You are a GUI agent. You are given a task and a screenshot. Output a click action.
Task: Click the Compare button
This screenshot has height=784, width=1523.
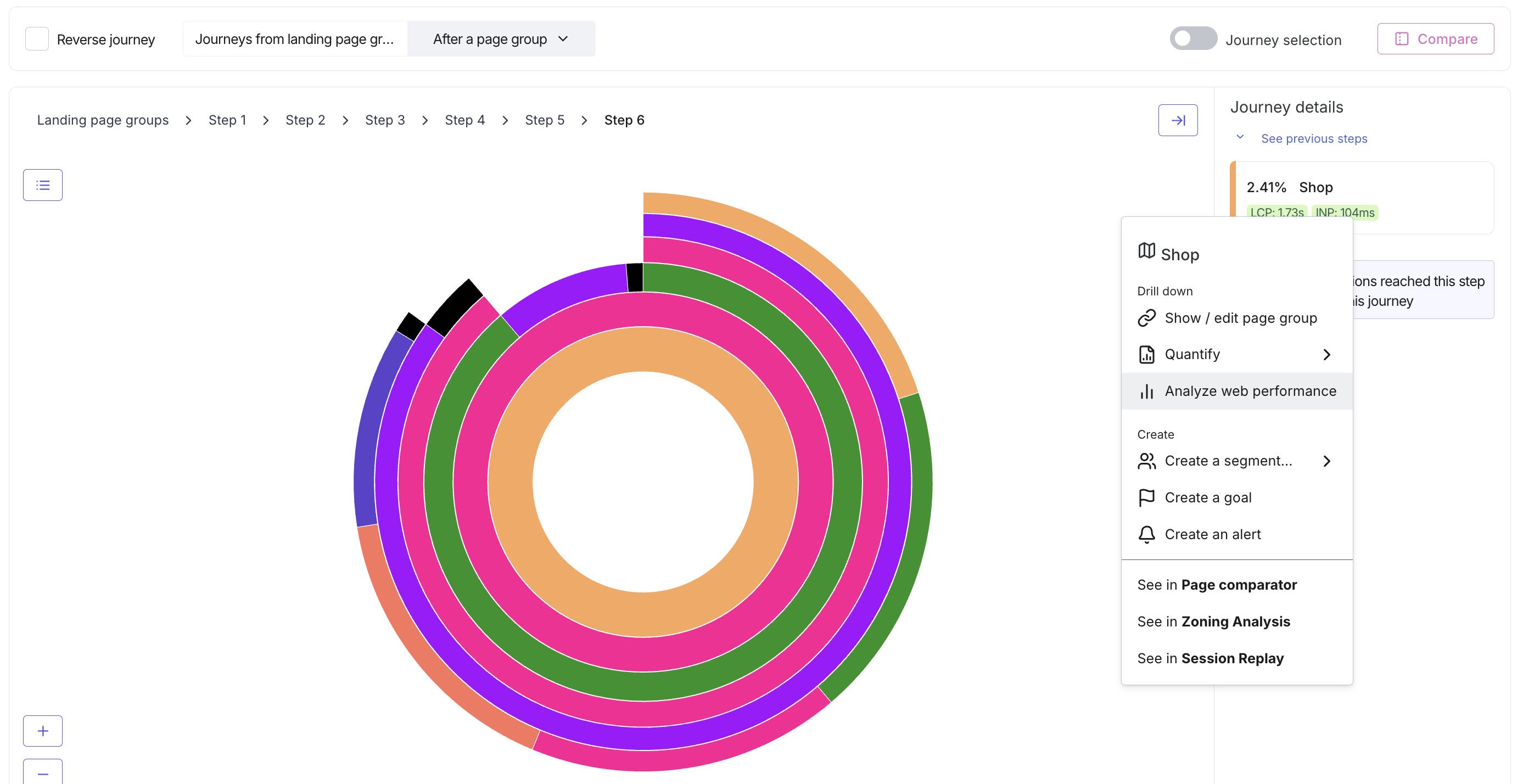point(1436,39)
